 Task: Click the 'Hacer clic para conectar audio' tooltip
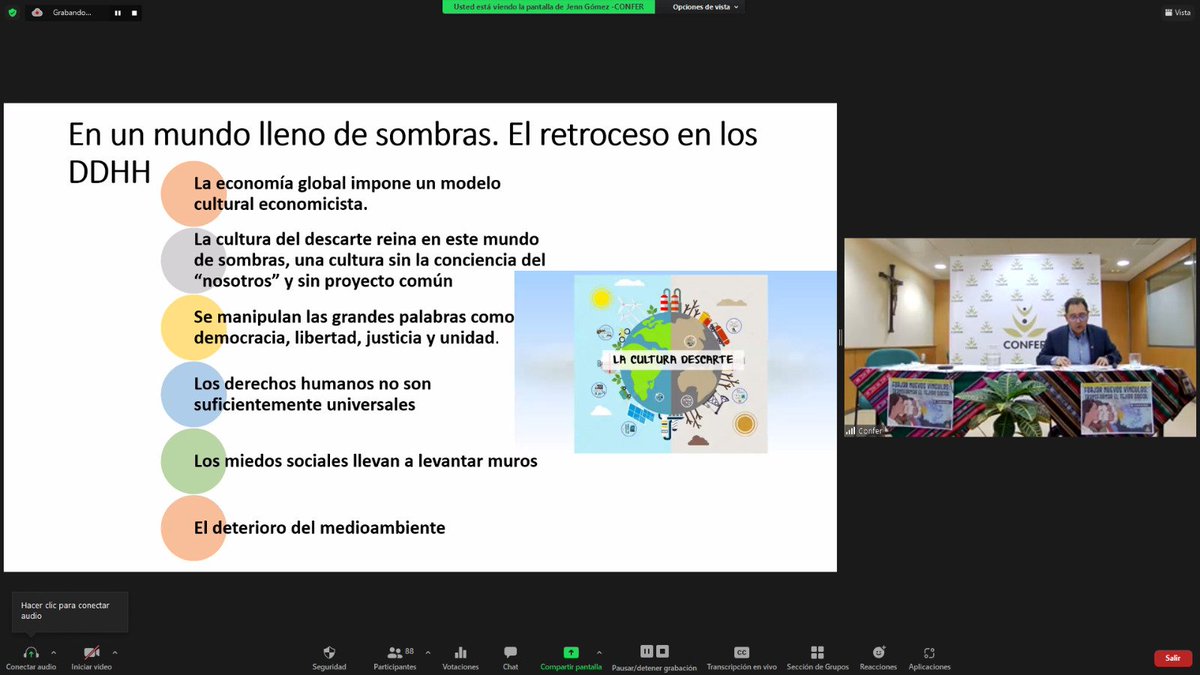click(70, 611)
